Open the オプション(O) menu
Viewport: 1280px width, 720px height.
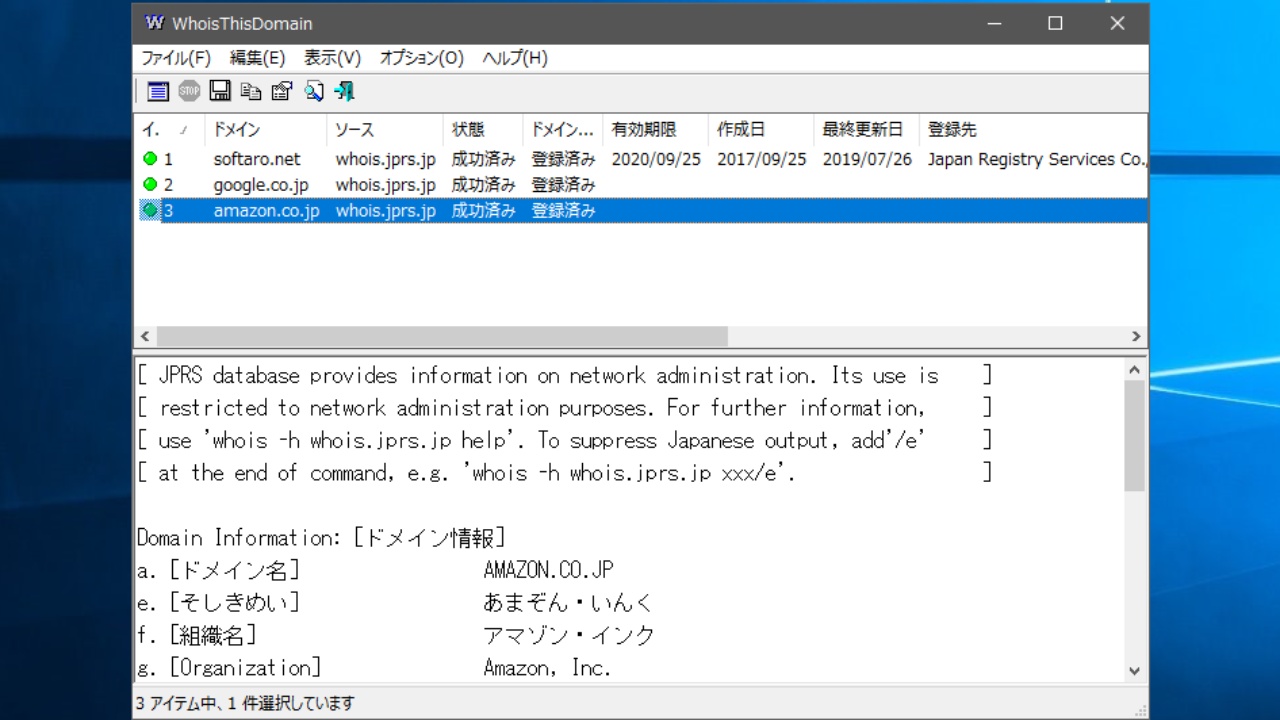(x=421, y=58)
